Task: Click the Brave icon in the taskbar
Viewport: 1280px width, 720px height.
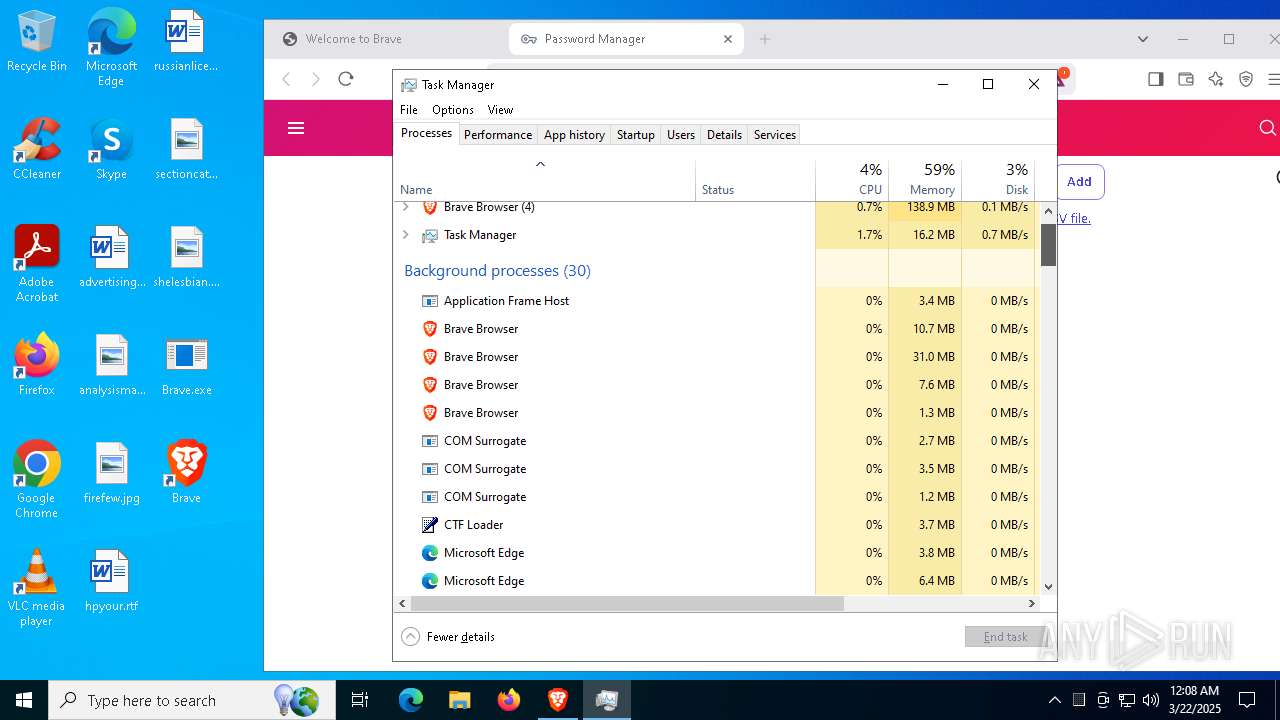Action: [x=558, y=700]
